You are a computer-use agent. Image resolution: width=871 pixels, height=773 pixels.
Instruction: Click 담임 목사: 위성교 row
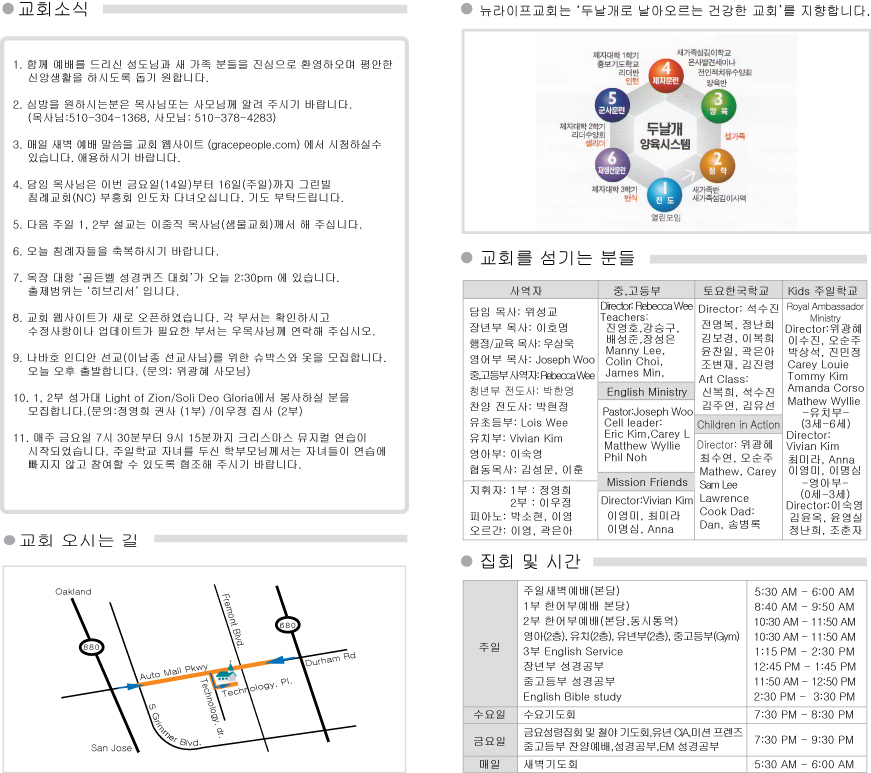514,312
